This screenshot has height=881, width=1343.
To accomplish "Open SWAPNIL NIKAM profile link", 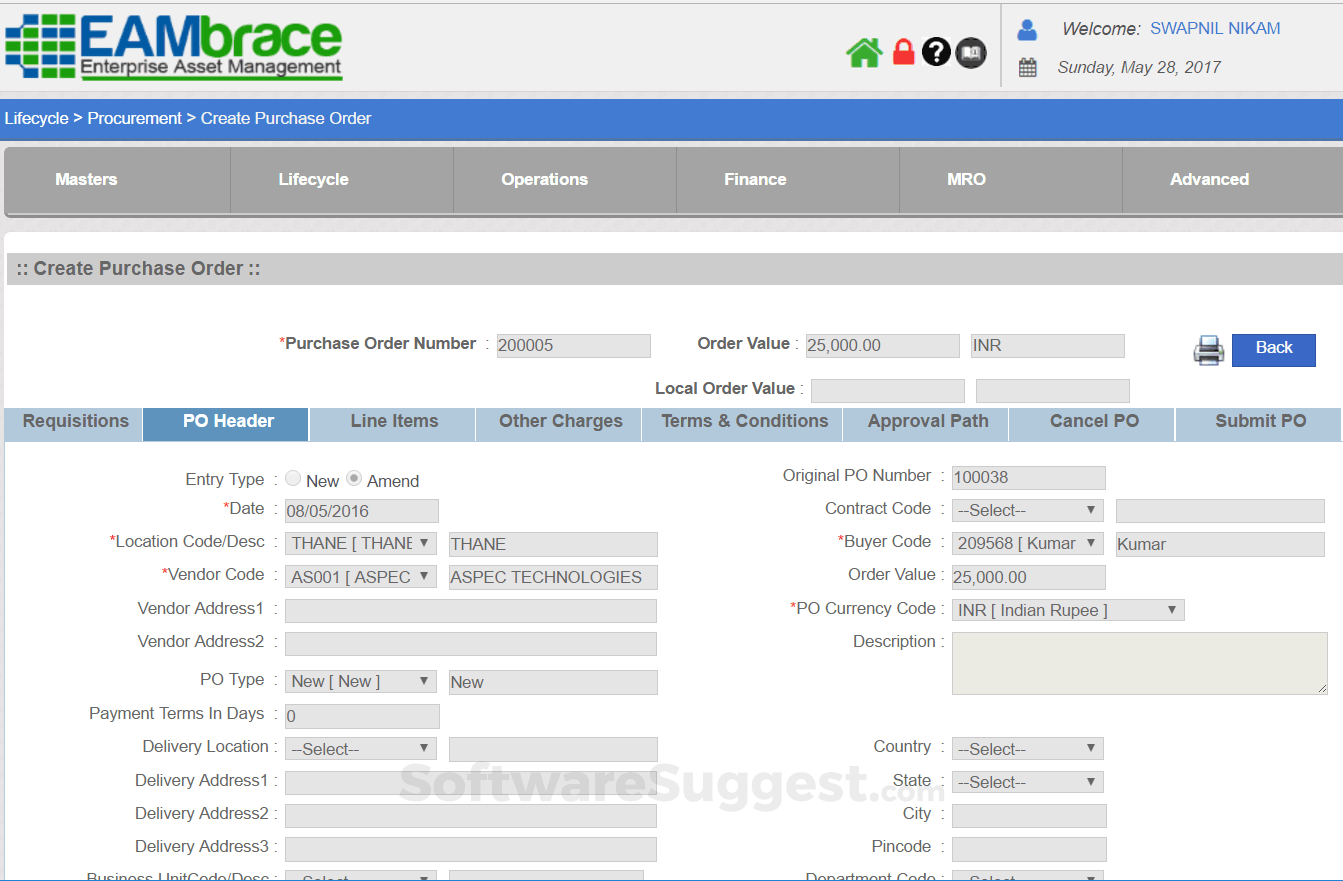I will [1214, 28].
